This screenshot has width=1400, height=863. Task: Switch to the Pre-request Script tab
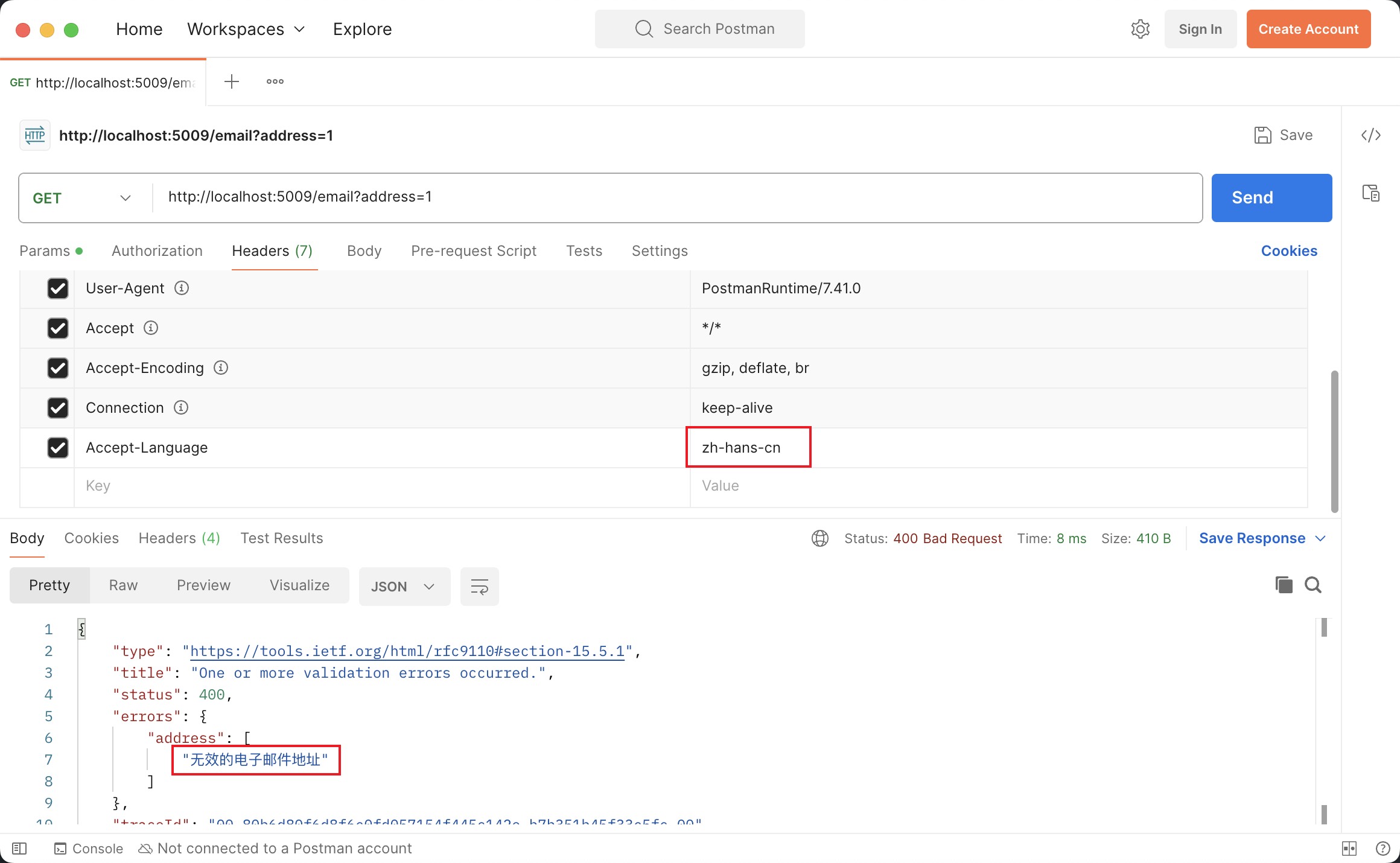click(x=474, y=251)
